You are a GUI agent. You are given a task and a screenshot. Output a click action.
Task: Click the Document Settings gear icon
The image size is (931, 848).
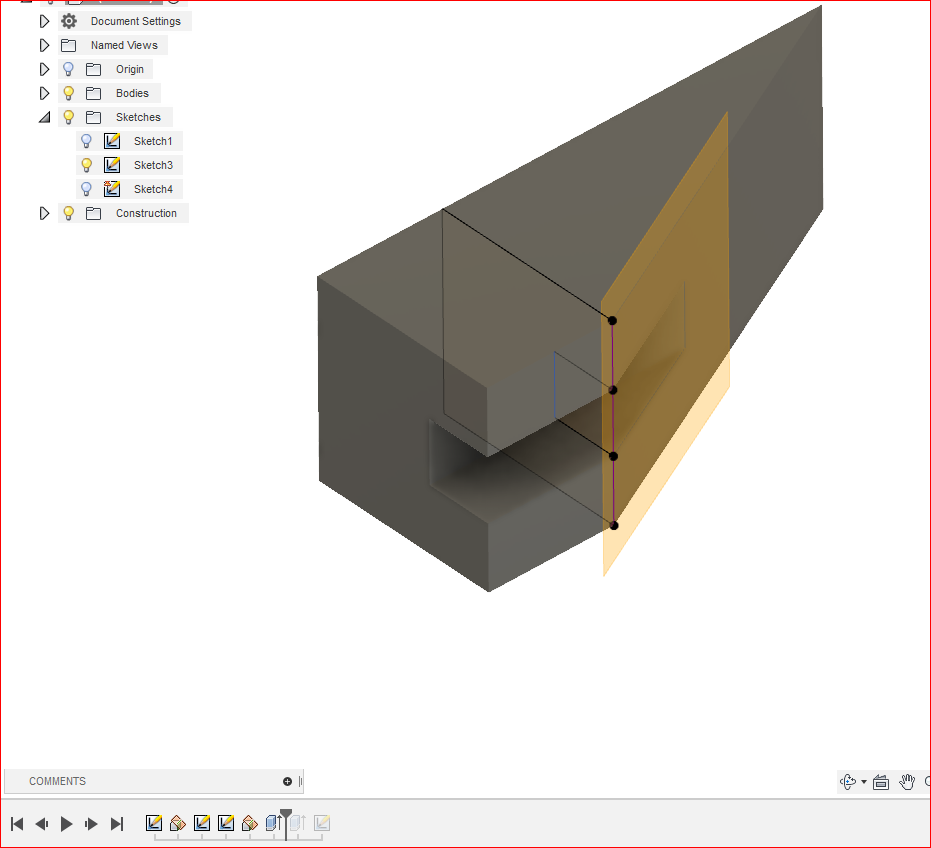coord(69,21)
